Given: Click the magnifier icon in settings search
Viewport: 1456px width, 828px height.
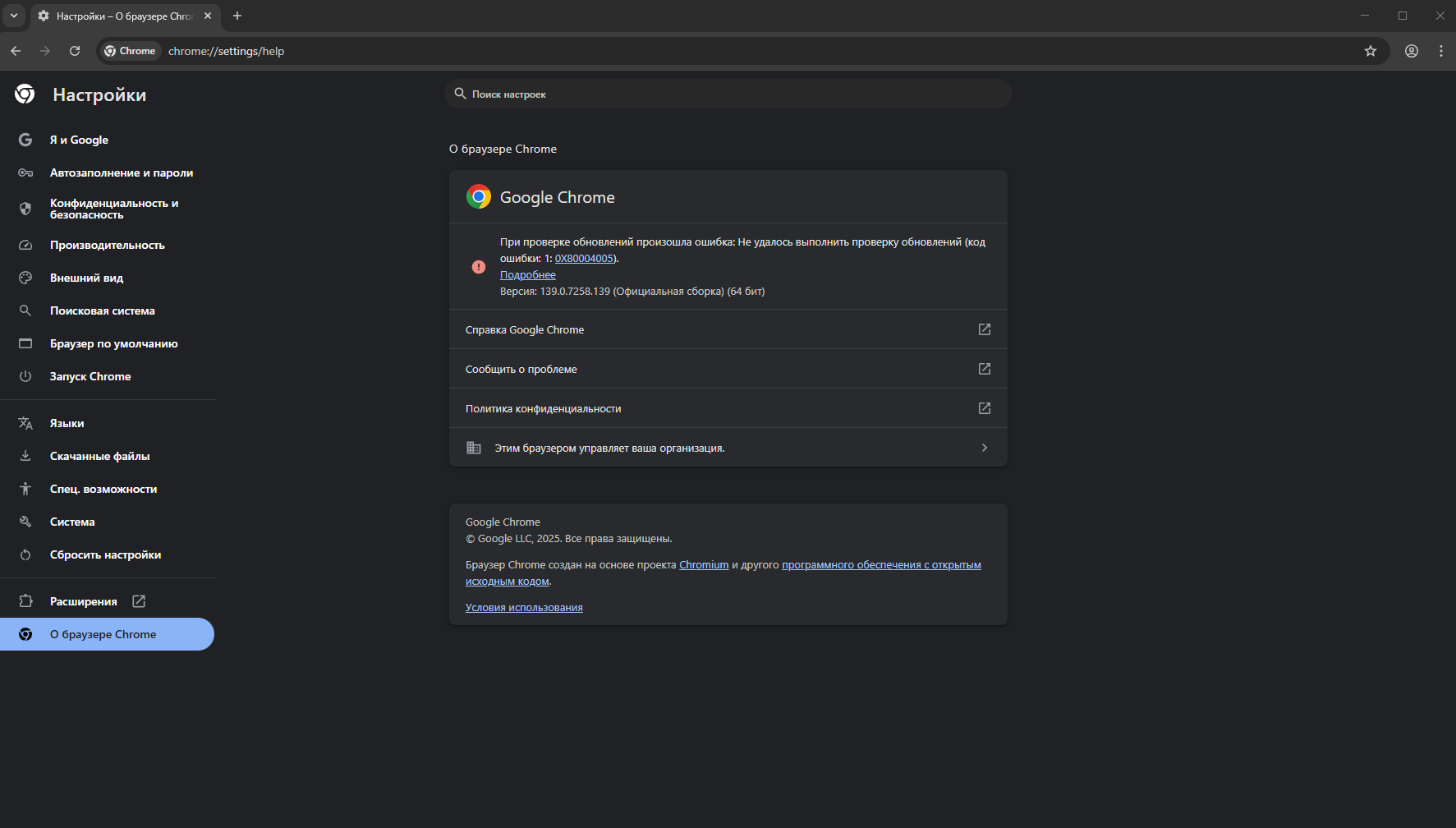Looking at the screenshot, I should pyautogui.click(x=460, y=94).
